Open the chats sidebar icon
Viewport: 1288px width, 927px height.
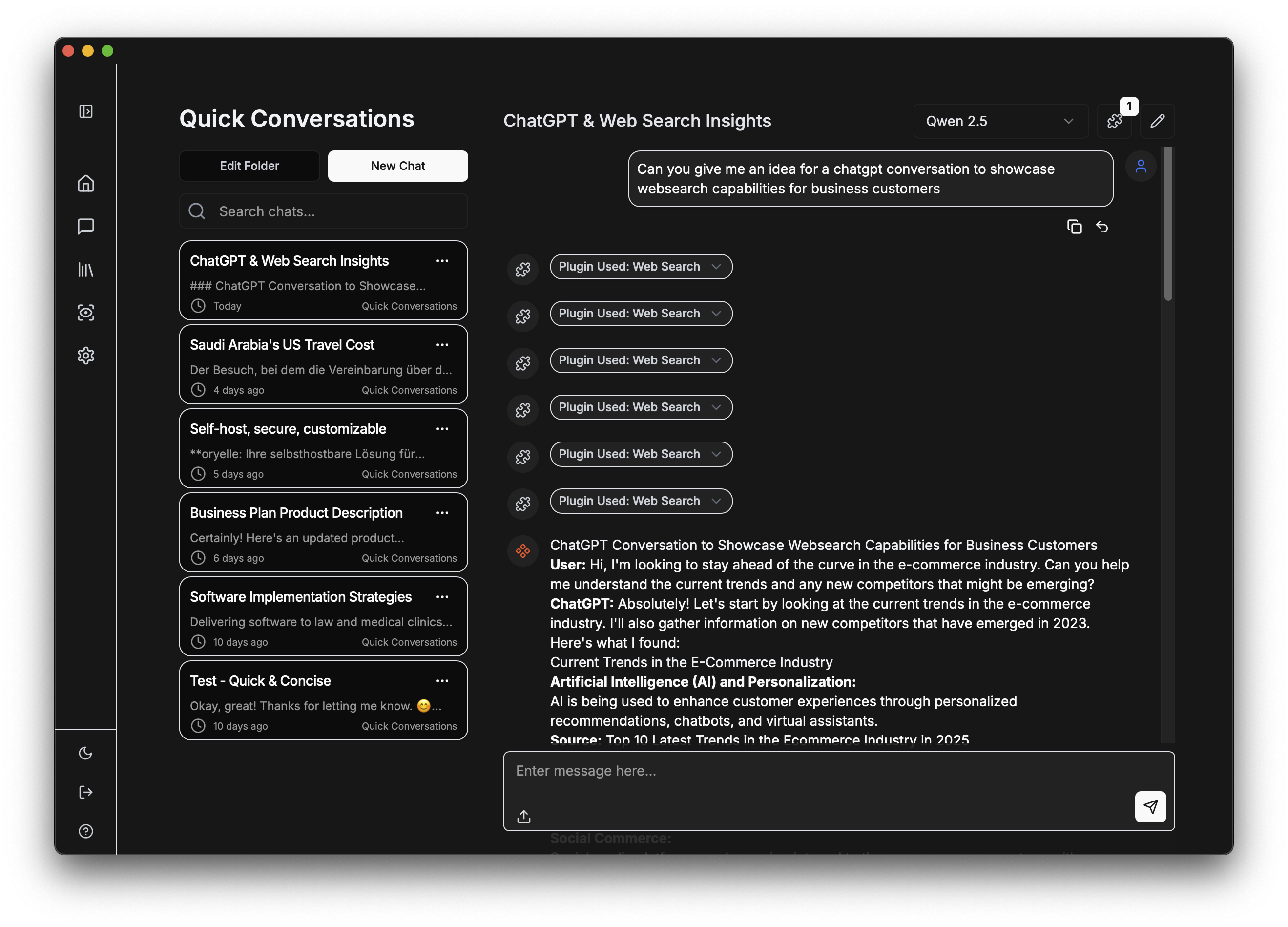click(86, 226)
